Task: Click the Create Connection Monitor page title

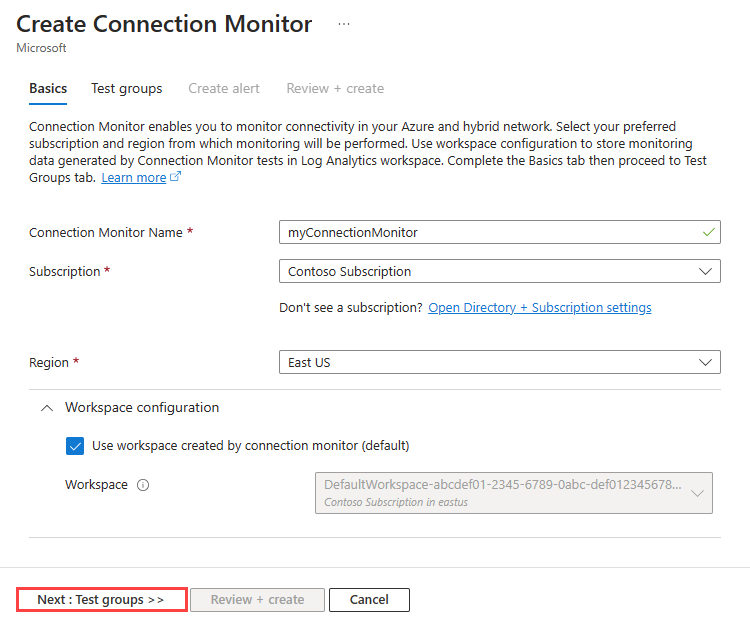Action: [164, 24]
